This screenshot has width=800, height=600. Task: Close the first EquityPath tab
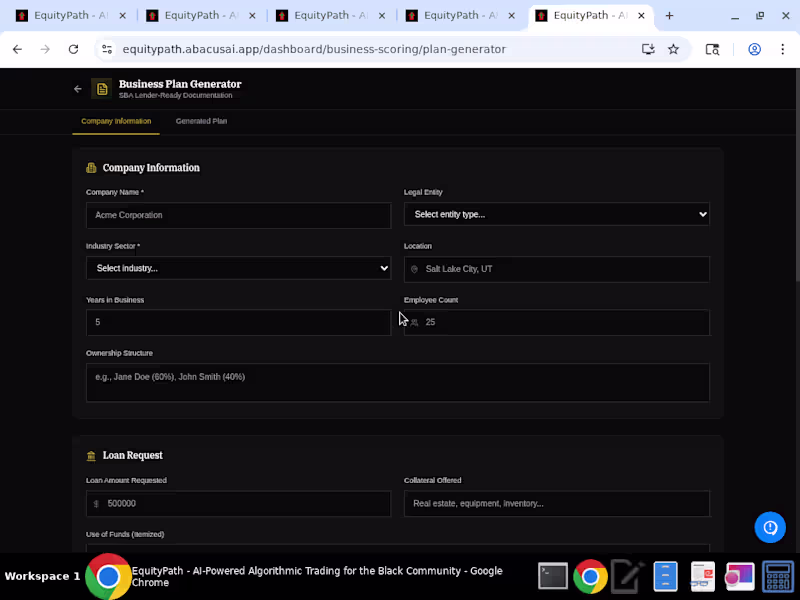pyautogui.click(x=122, y=16)
